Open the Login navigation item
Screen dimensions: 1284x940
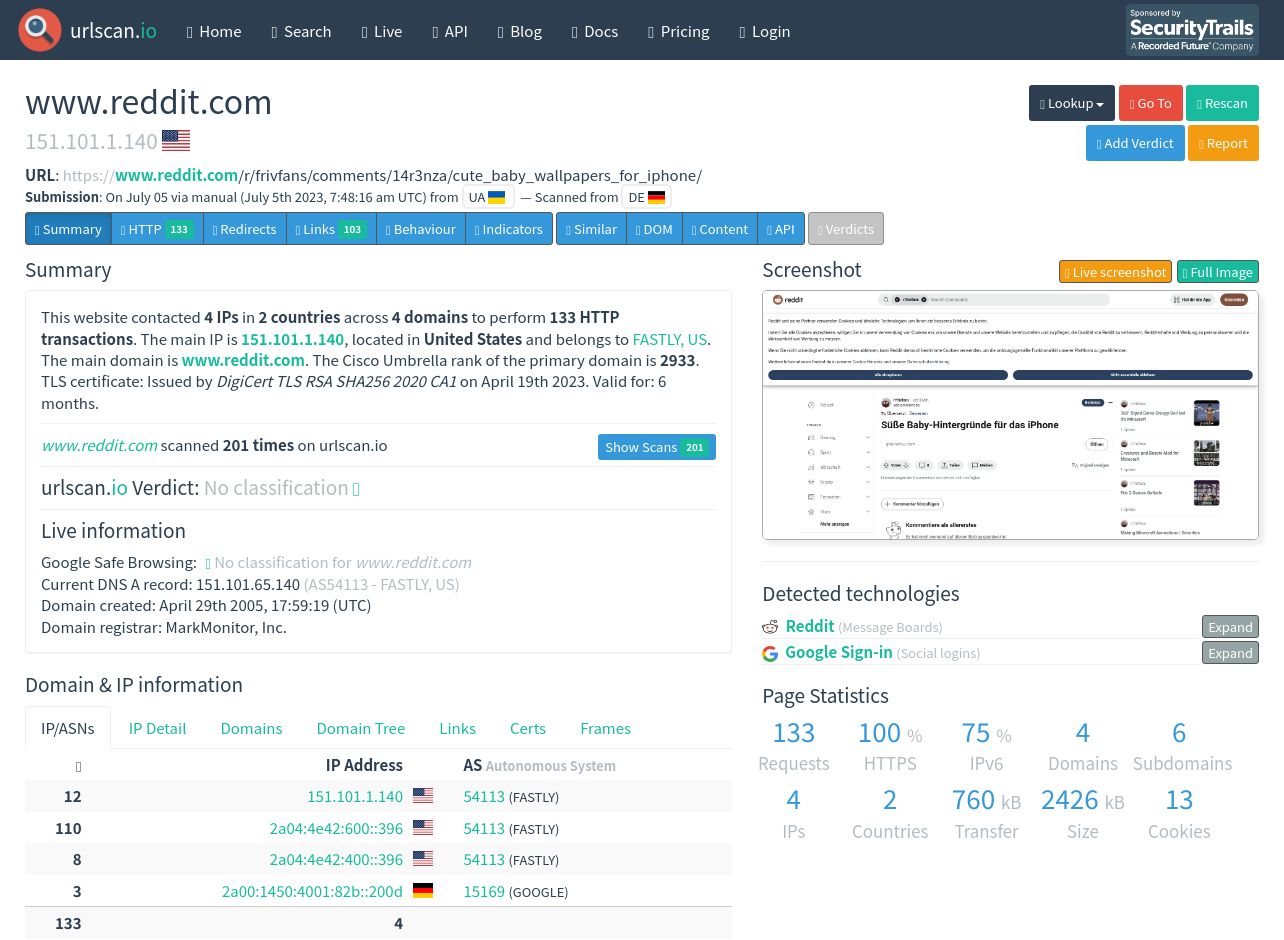(765, 31)
